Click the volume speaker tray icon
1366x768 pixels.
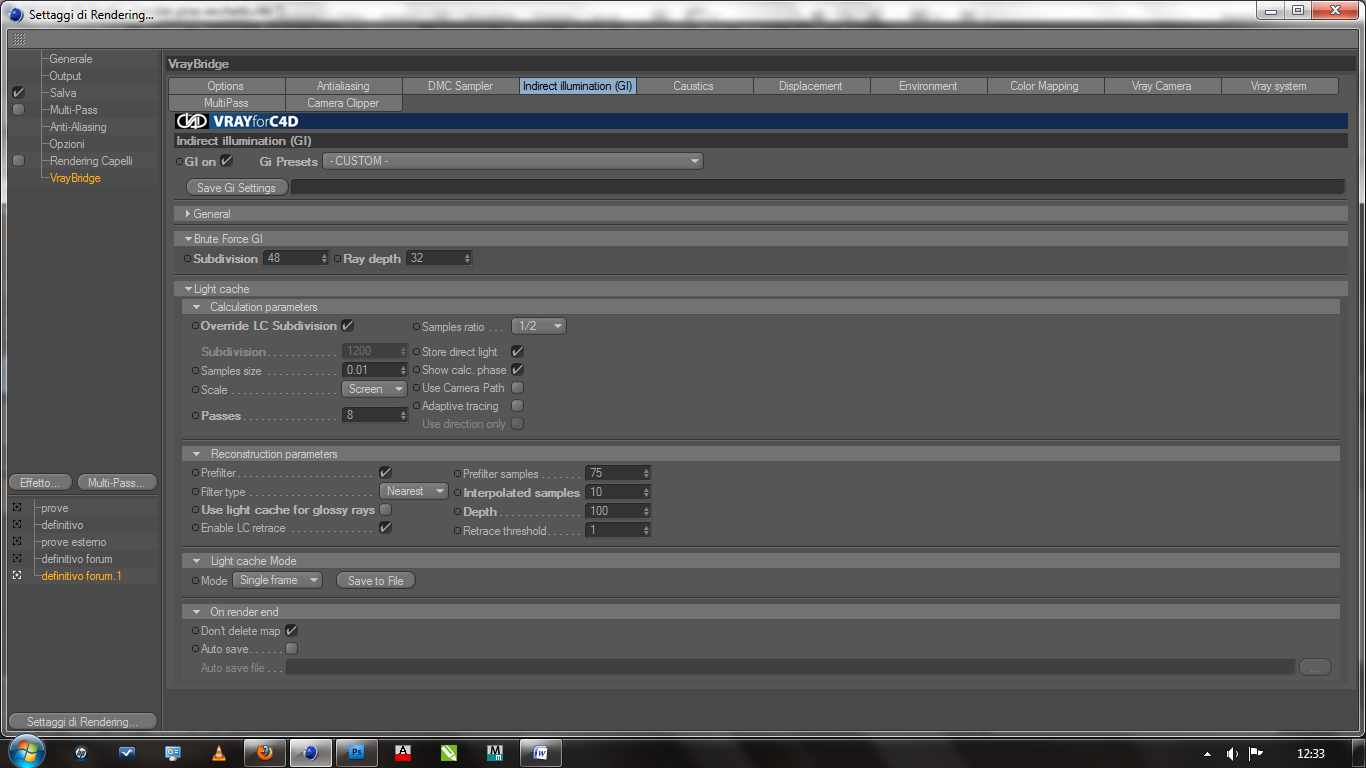pos(1232,753)
